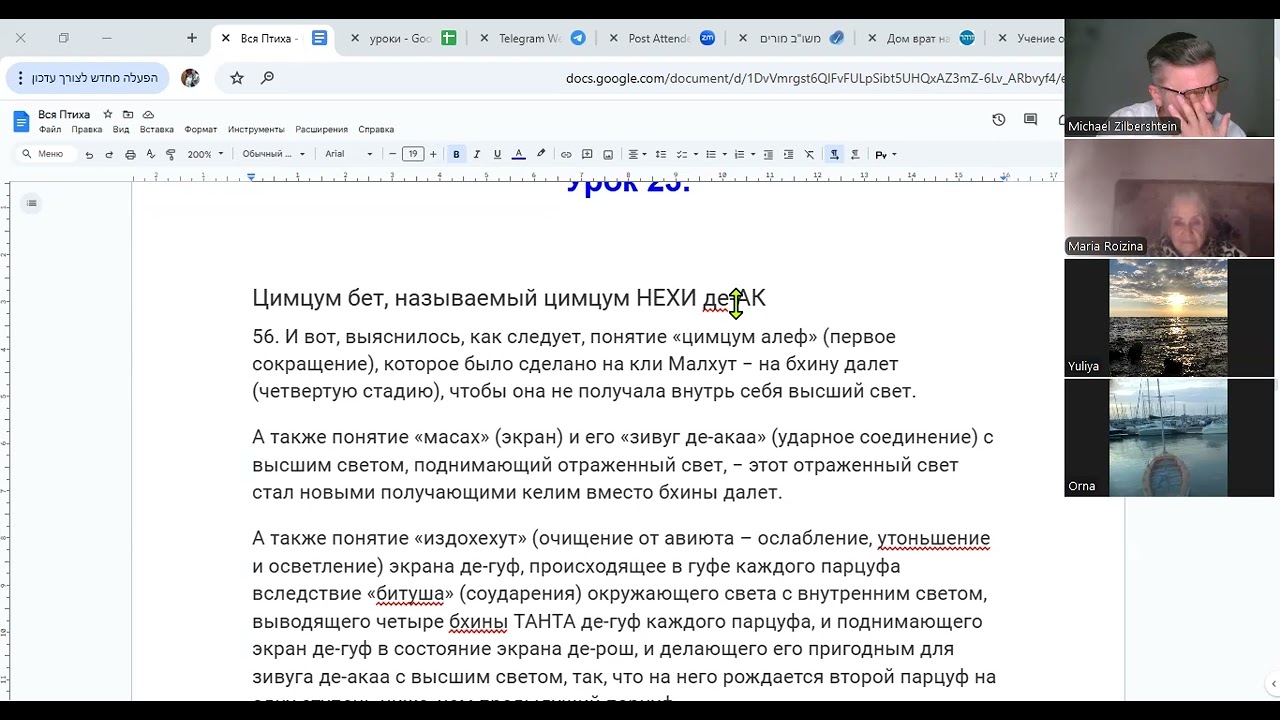Screen dimensions: 1280x720
Task: Run spelling and grammar check icon
Action: point(150,154)
